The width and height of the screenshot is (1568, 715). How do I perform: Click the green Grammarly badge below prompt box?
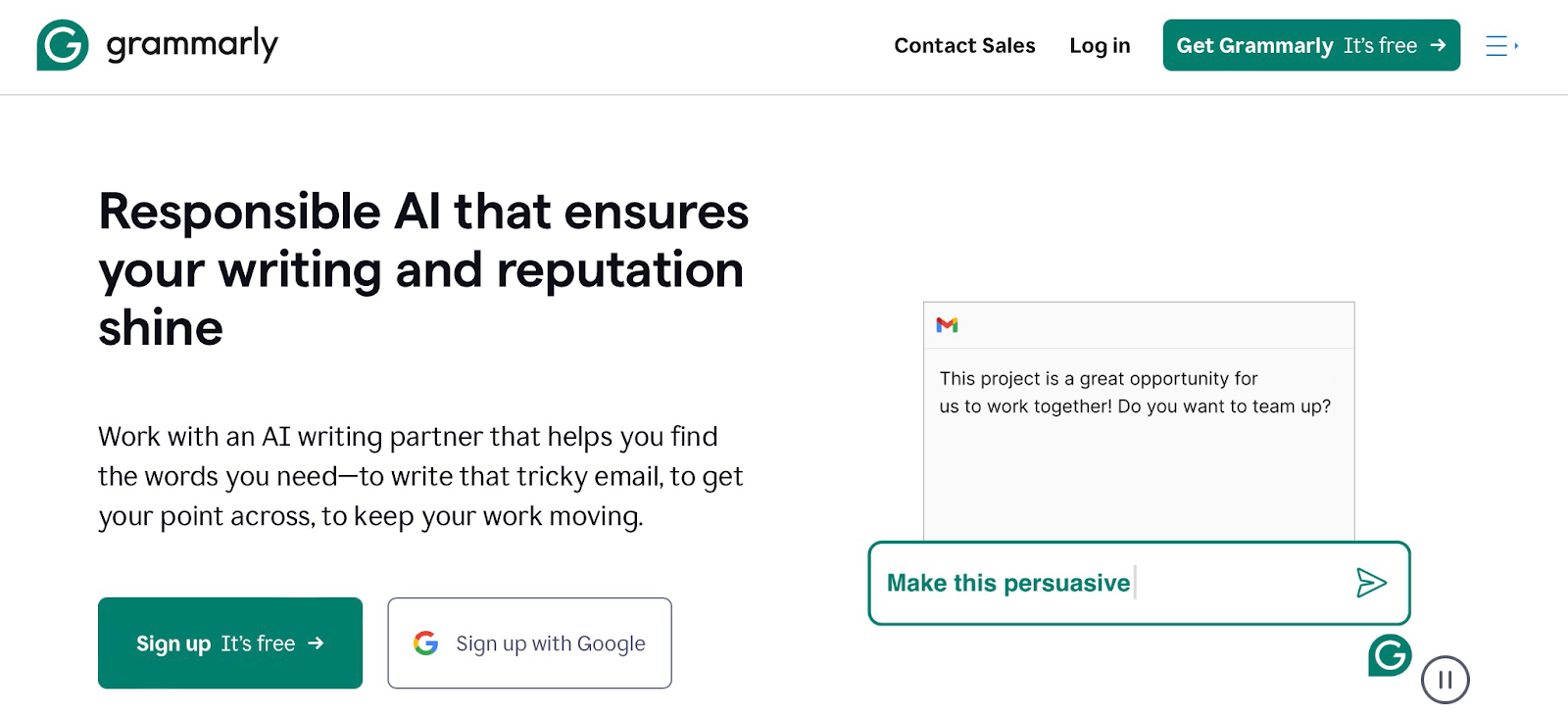(x=1390, y=655)
